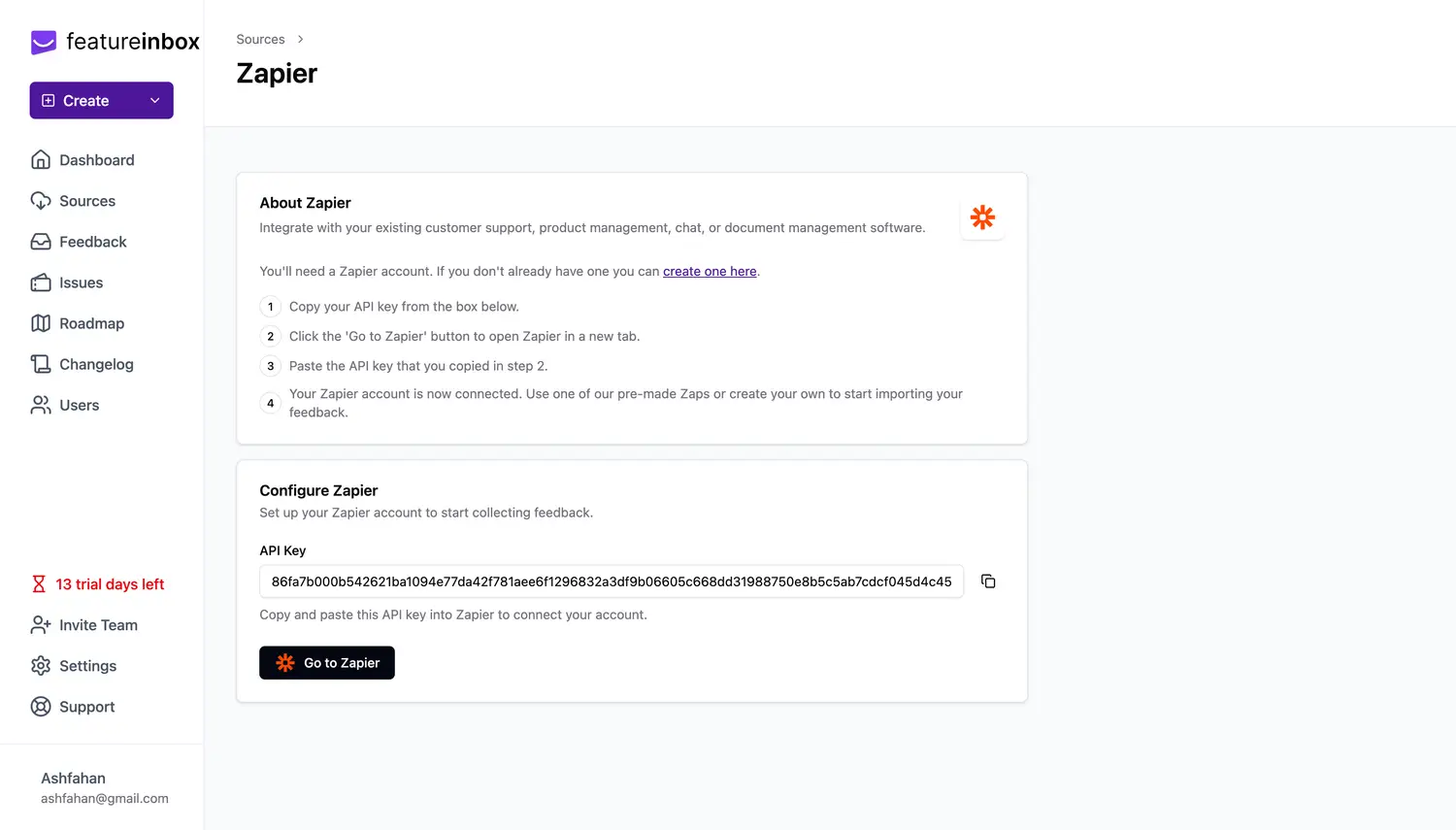Open the Dashboard home icon
Screen dimensions: 1456x830
(41, 160)
